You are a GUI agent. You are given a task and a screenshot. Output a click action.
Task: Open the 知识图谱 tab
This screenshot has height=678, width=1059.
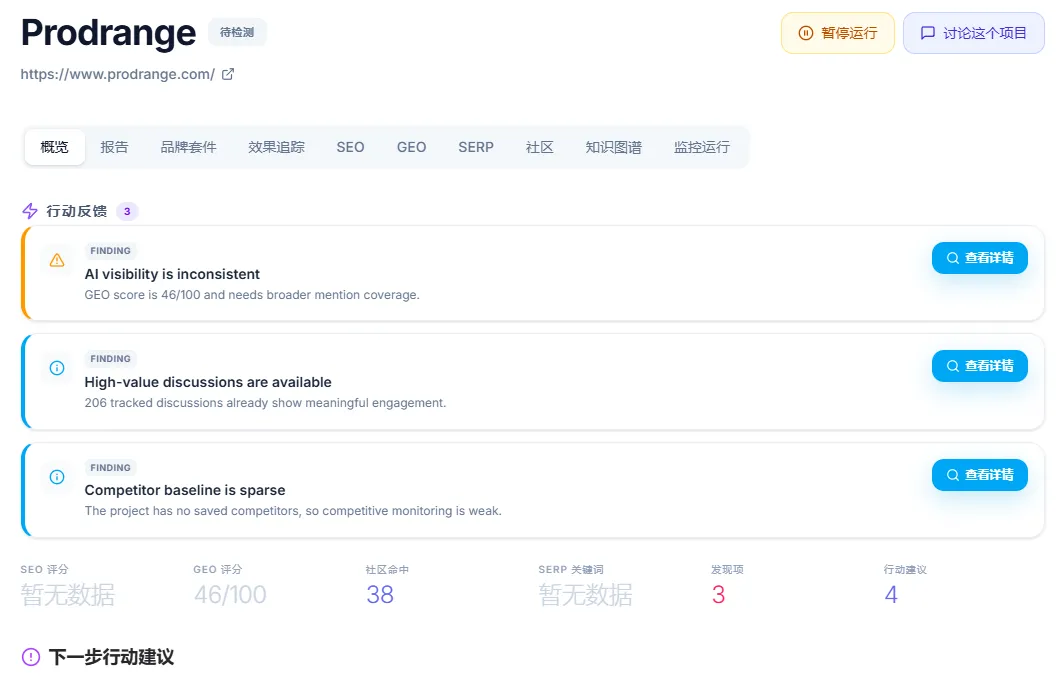[x=613, y=147]
